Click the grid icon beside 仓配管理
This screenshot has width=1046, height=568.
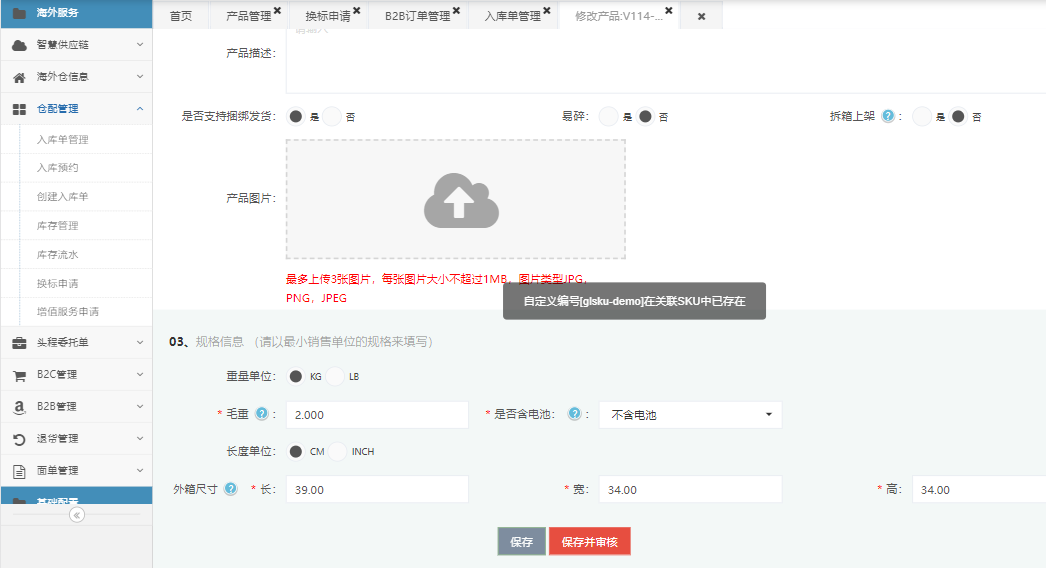tap(19, 109)
